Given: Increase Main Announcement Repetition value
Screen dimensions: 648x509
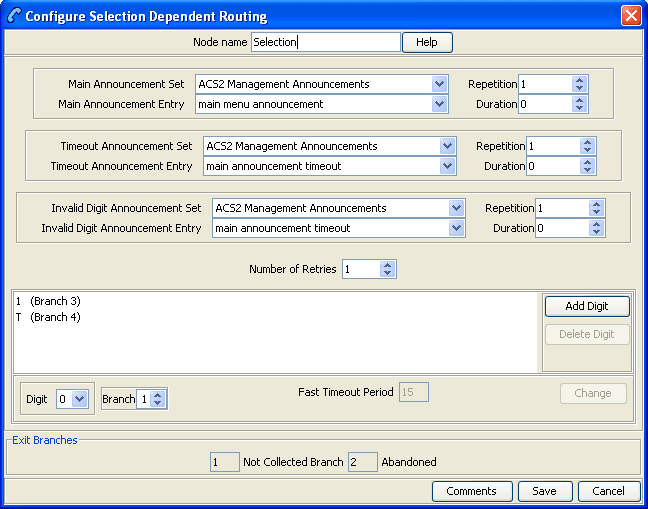Looking at the screenshot, I should [x=580, y=80].
